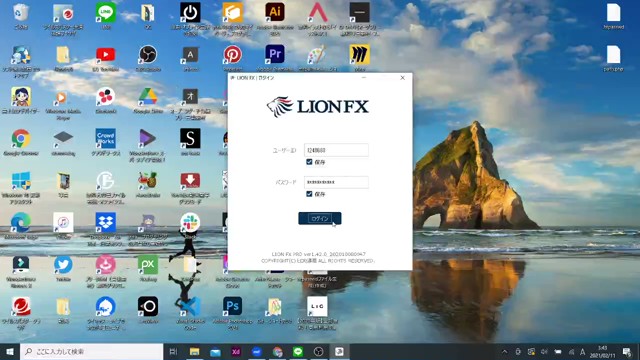This screenshot has height=360, width=640.
Task: Select the Microsoft Edge desktop icon
Action: click(21, 226)
